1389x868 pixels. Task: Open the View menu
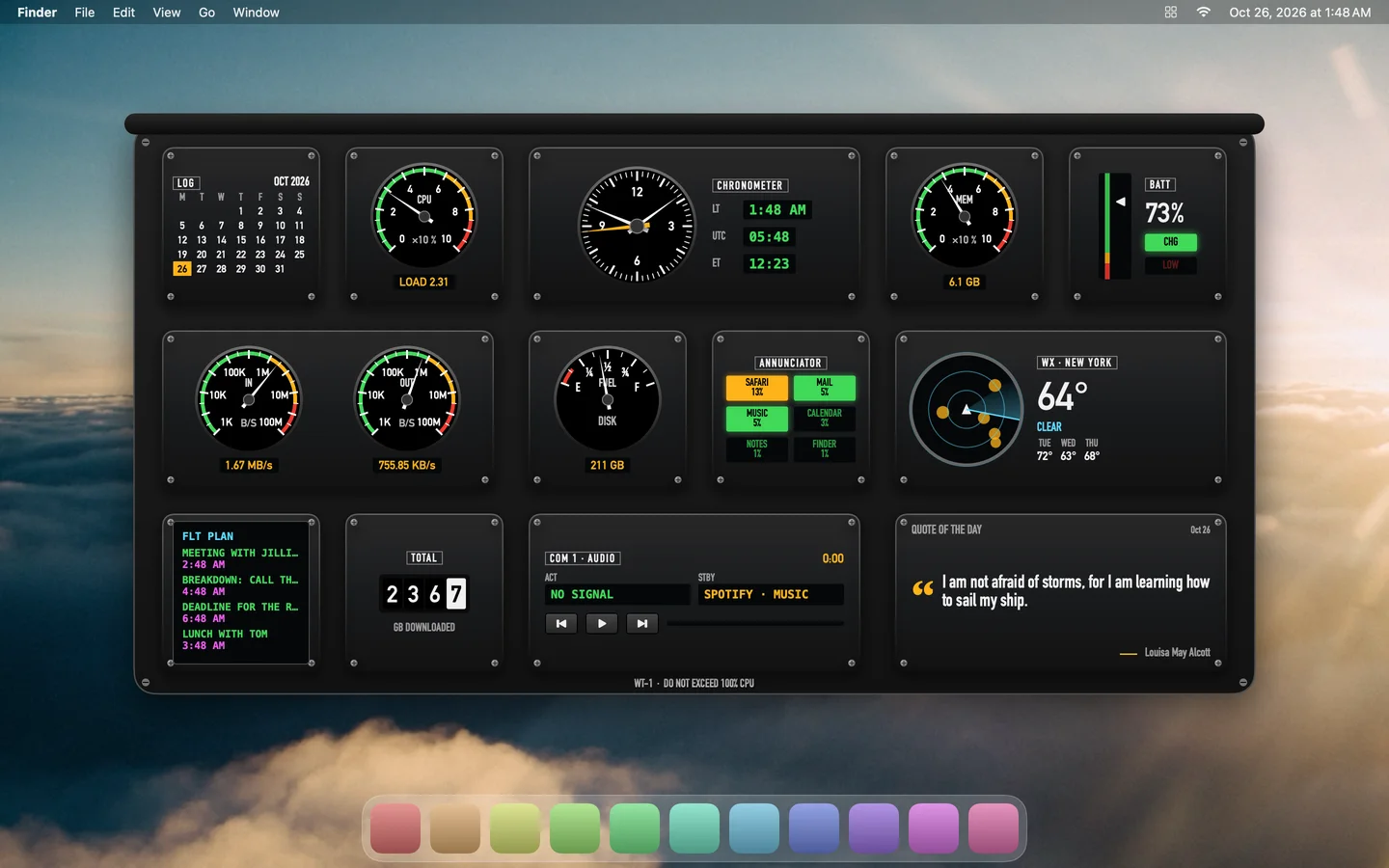point(167,13)
